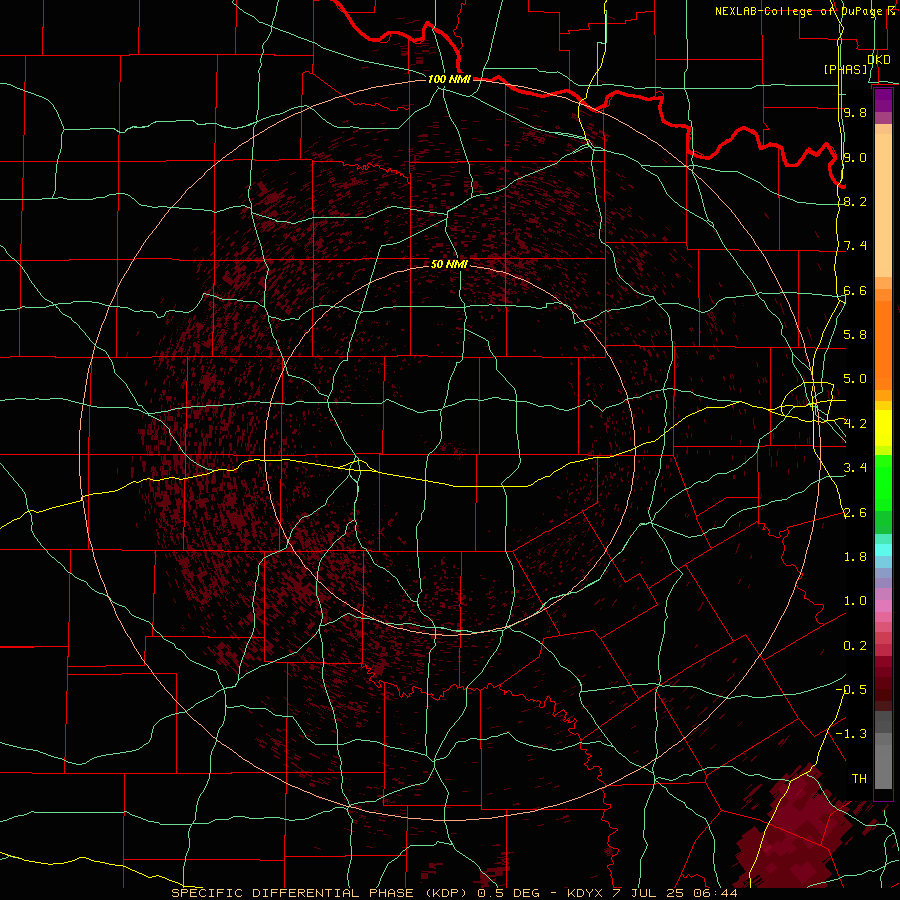The height and width of the screenshot is (900, 900).
Task: Select the bright green color bar segment
Action: coord(883,483)
